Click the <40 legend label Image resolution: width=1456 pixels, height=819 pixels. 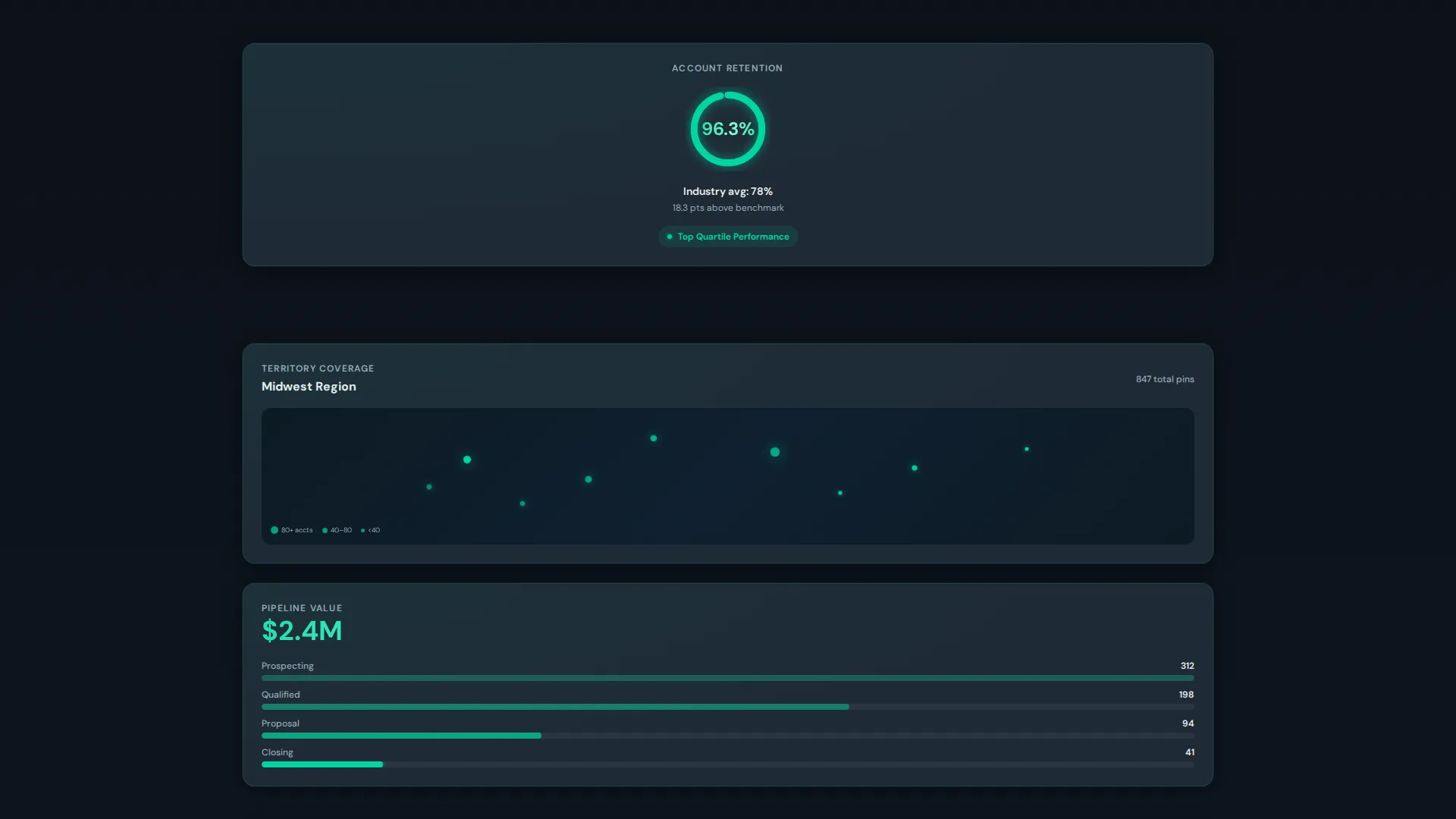(374, 530)
